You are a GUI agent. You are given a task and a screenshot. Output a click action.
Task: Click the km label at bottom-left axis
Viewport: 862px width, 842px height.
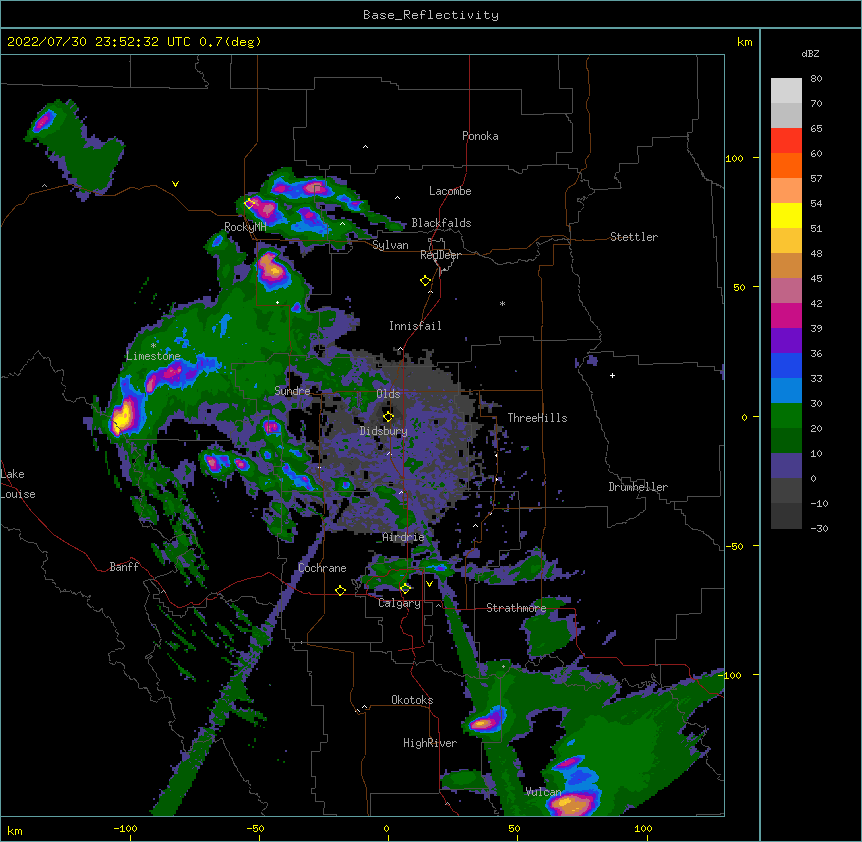14,830
